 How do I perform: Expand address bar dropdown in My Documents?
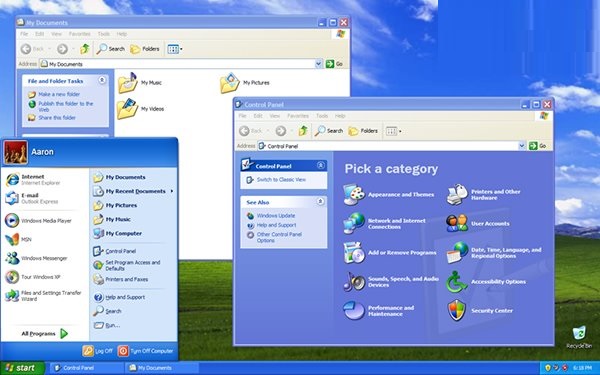(x=318, y=64)
